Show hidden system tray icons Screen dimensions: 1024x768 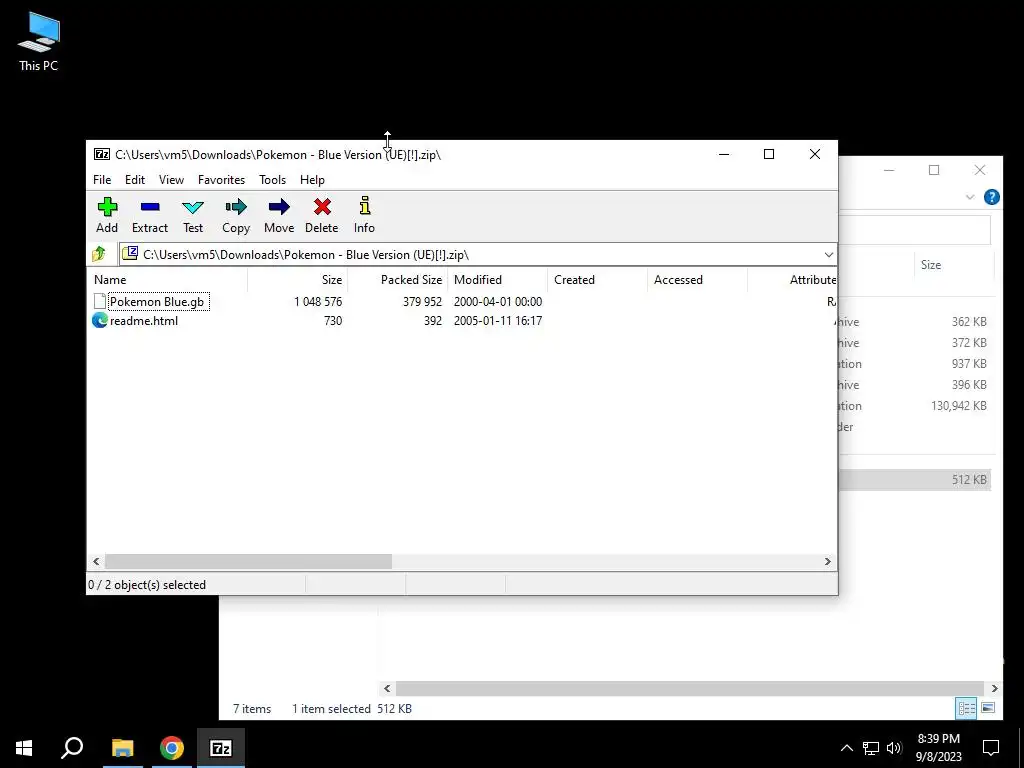[x=846, y=748]
